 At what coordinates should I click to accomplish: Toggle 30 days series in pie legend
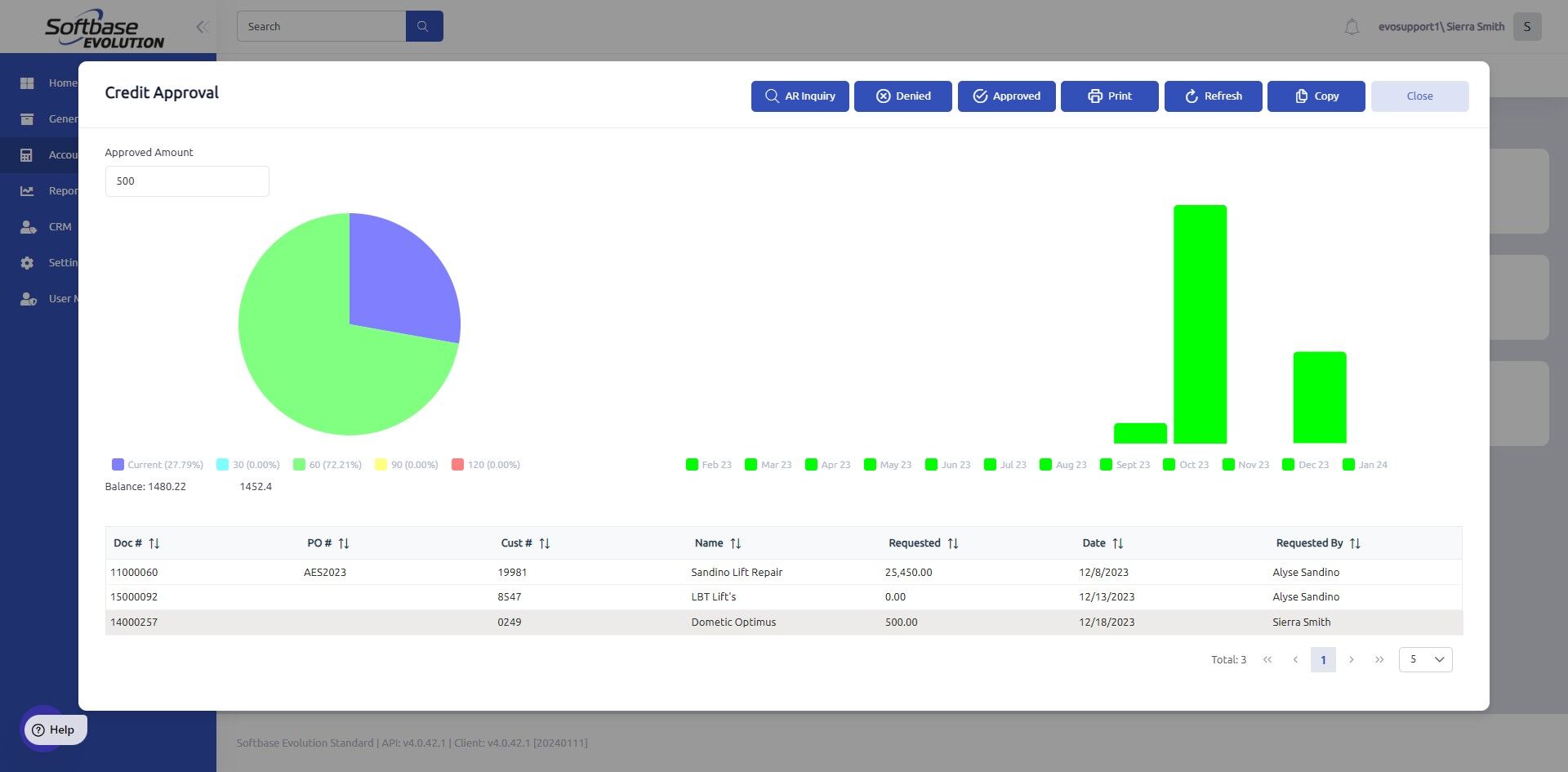[x=248, y=465]
